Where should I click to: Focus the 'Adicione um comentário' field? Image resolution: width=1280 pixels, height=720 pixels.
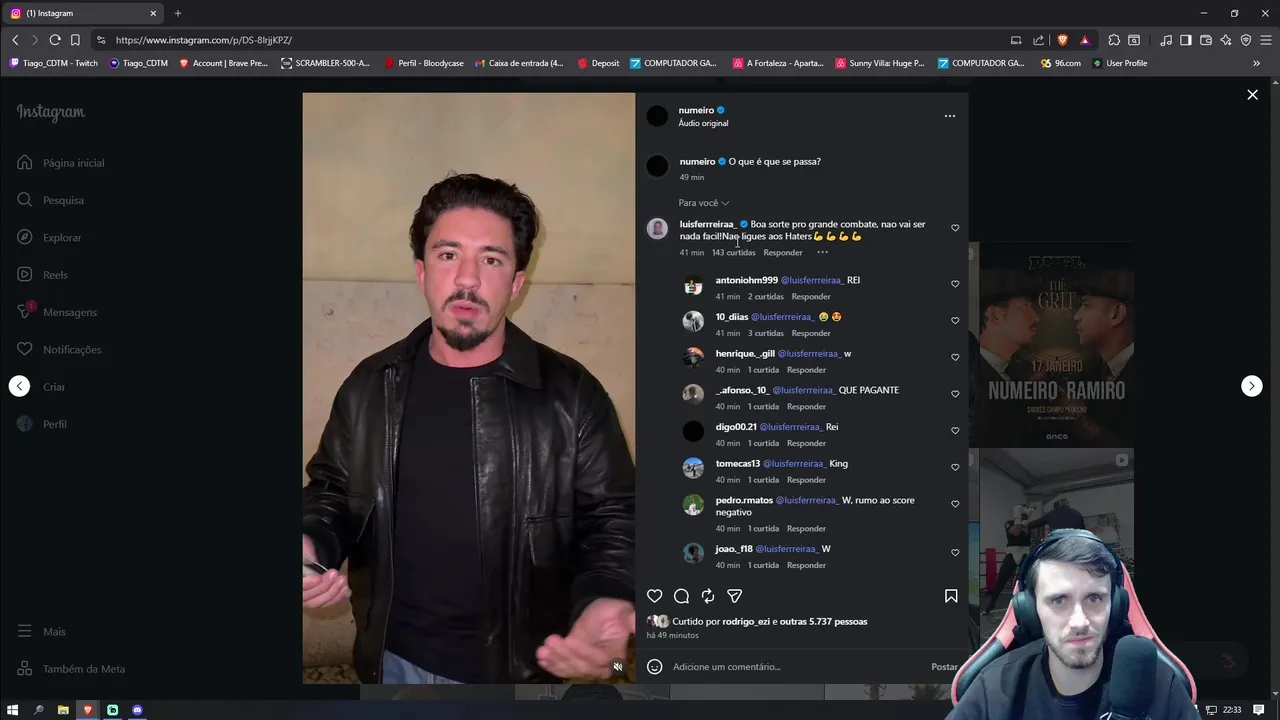pyautogui.click(x=797, y=667)
